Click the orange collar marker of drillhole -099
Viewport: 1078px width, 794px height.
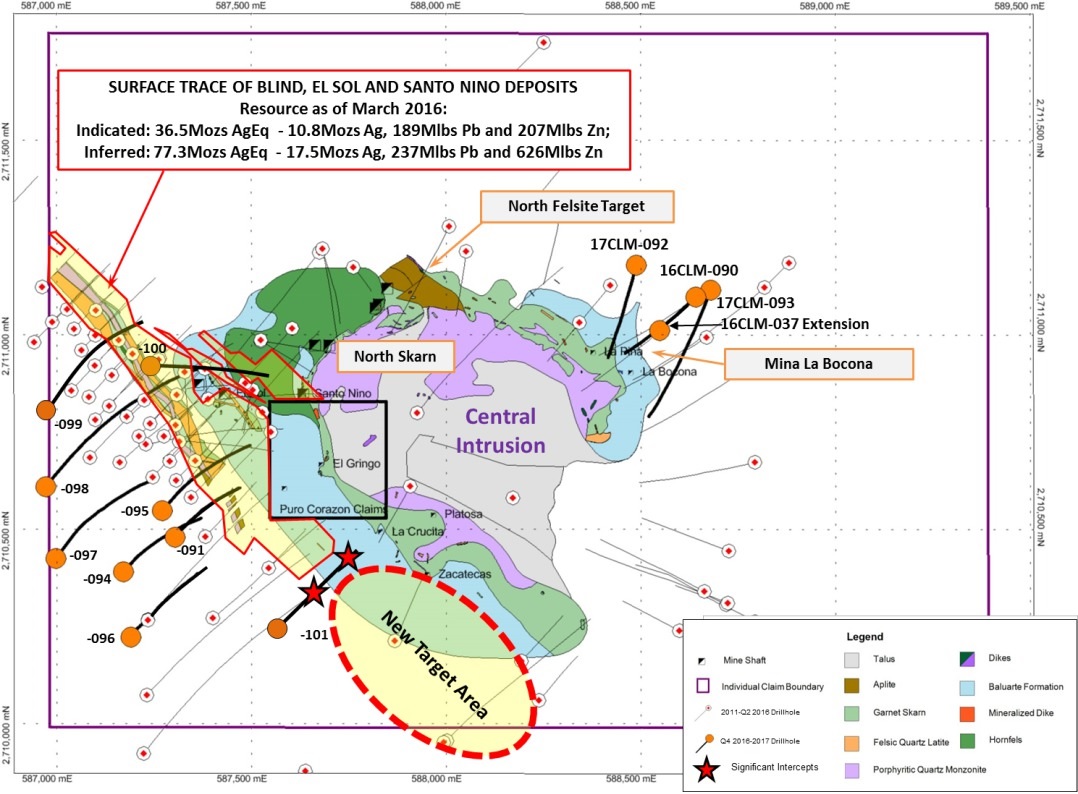tap(45, 410)
